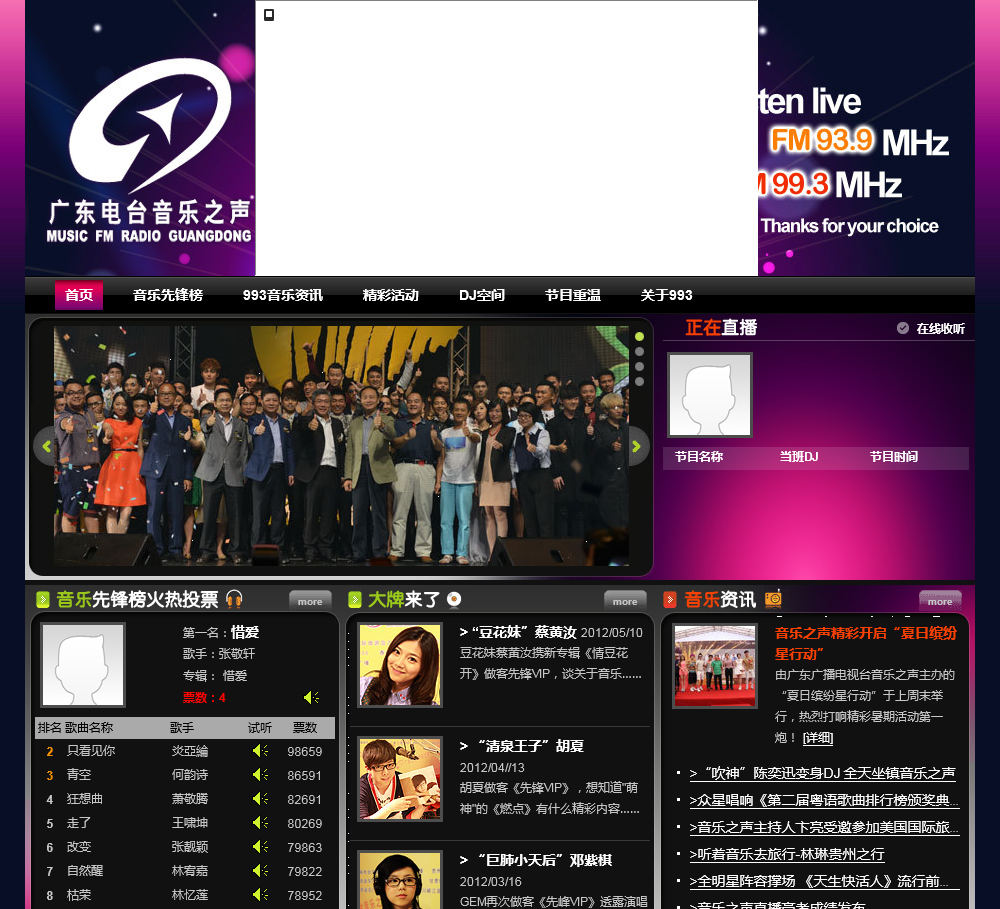Click the singer name 林忆莲
This screenshot has width=1000, height=909.
point(189,895)
